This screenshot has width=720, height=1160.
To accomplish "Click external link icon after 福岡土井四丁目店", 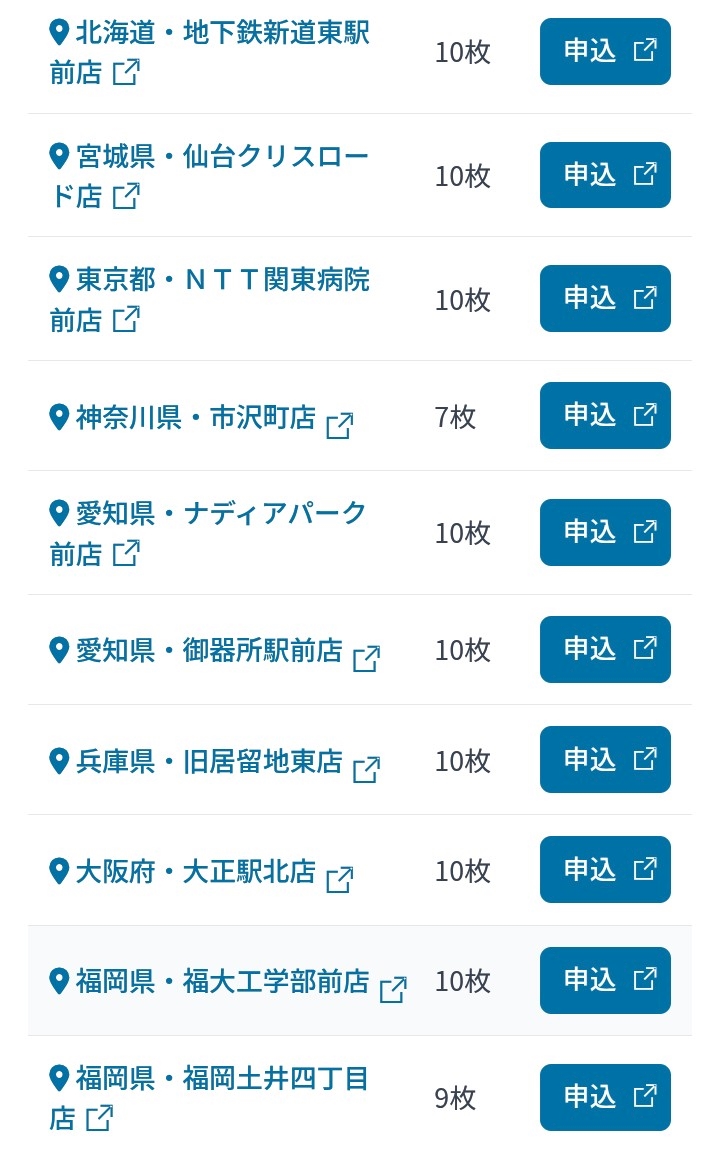I will [99, 1117].
